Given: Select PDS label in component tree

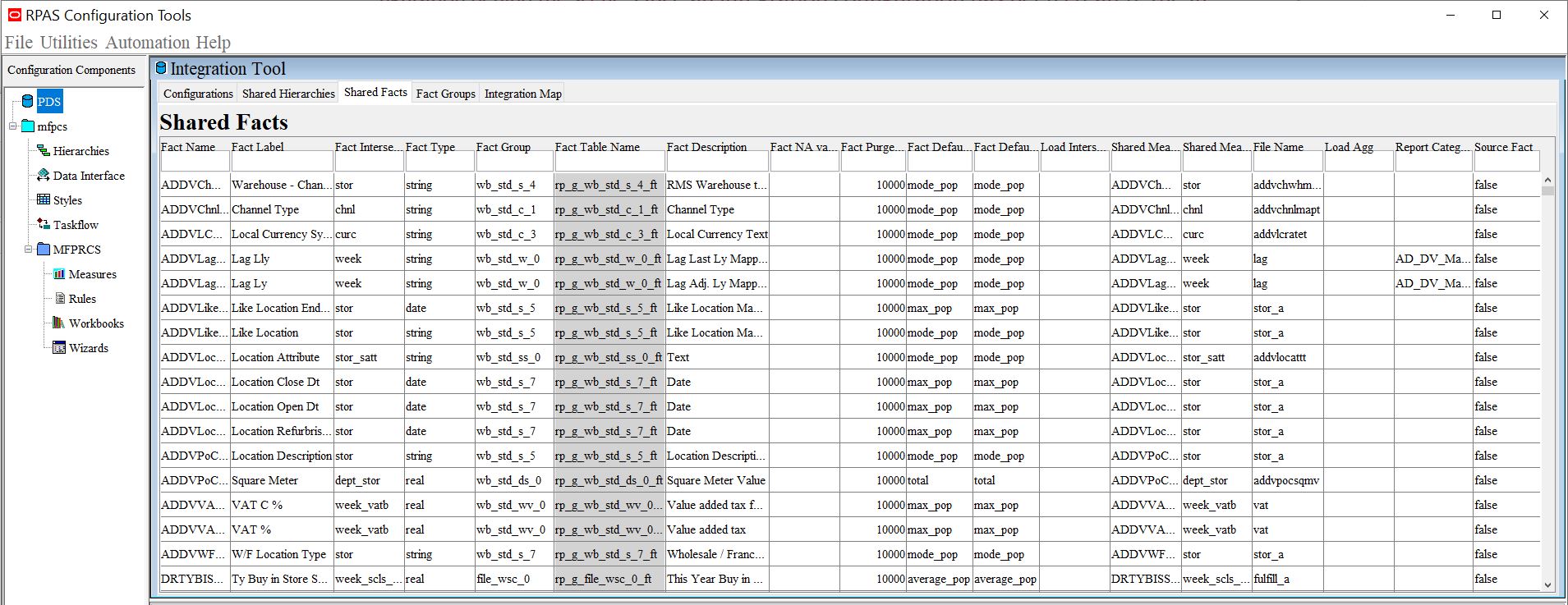Looking at the screenshot, I should (x=49, y=102).
